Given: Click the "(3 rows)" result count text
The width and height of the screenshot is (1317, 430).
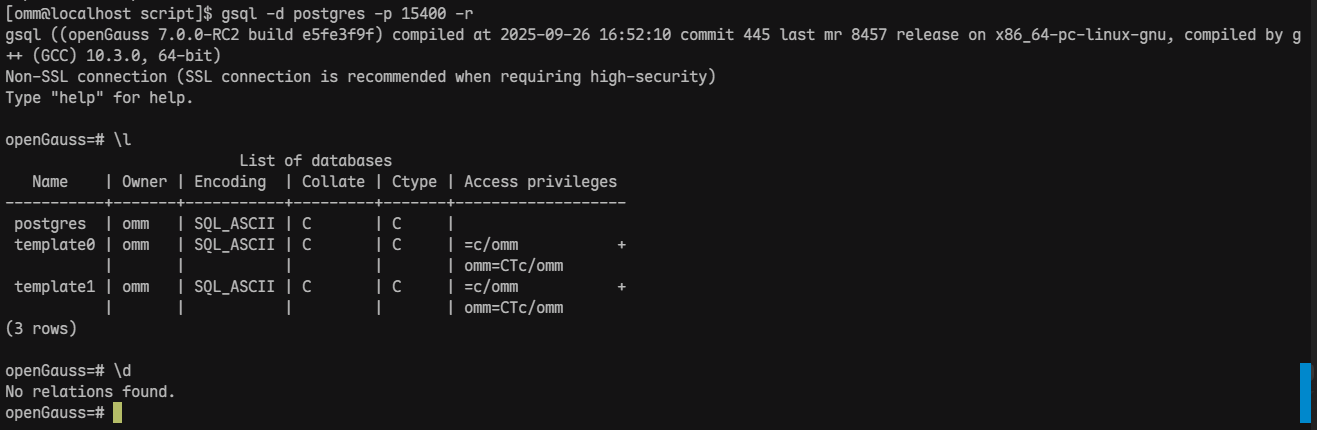Looking at the screenshot, I should (x=41, y=329).
